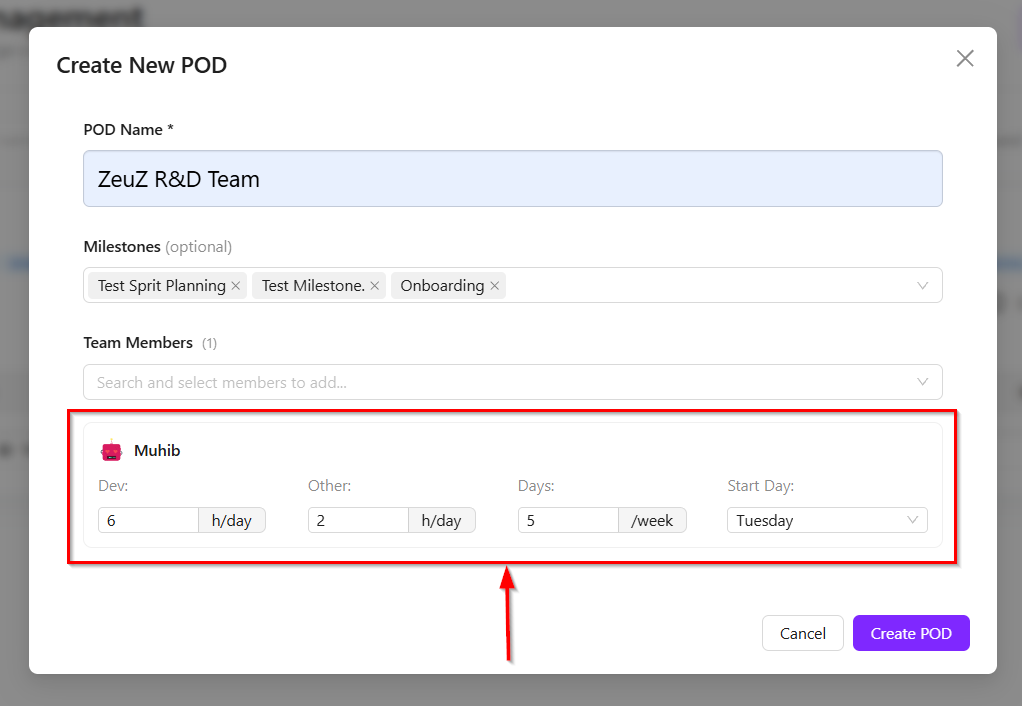
Task: Remove the Onboarding milestone tag
Action: click(x=495, y=286)
